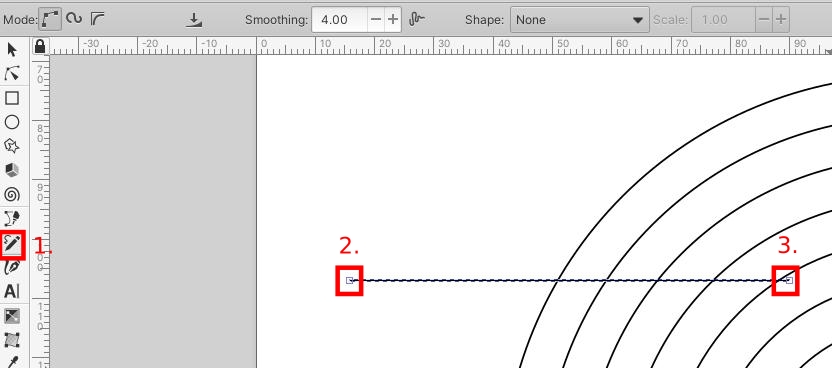The width and height of the screenshot is (832, 368).
Task: Select the Text tool
Action: (x=12, y=291)
